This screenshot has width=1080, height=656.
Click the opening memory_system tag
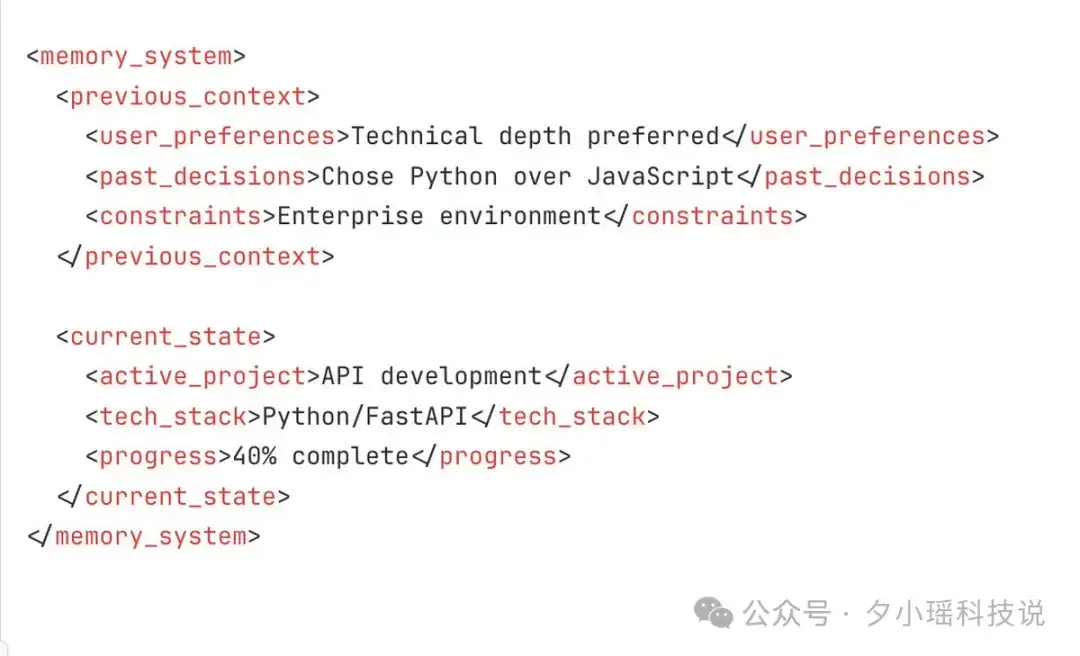136,57
